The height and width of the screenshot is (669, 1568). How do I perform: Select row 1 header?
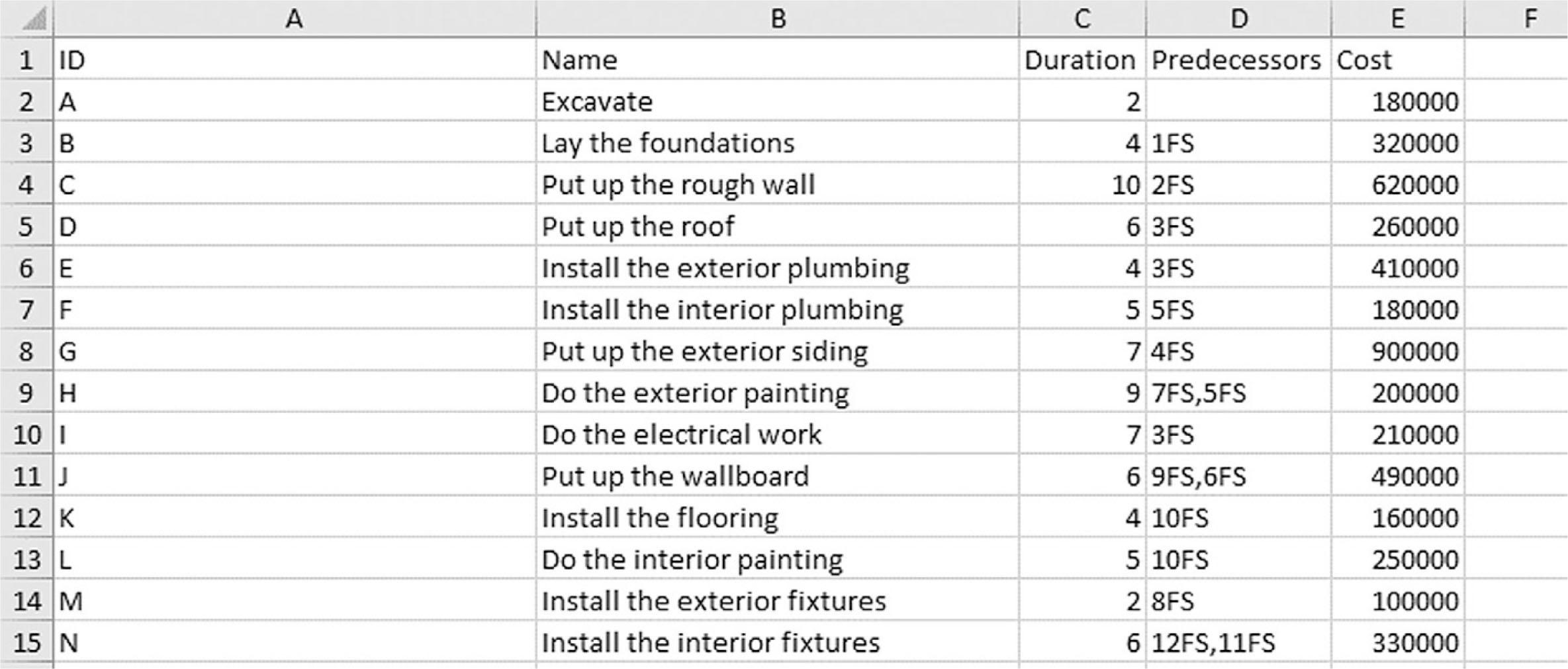coord(26,60)
